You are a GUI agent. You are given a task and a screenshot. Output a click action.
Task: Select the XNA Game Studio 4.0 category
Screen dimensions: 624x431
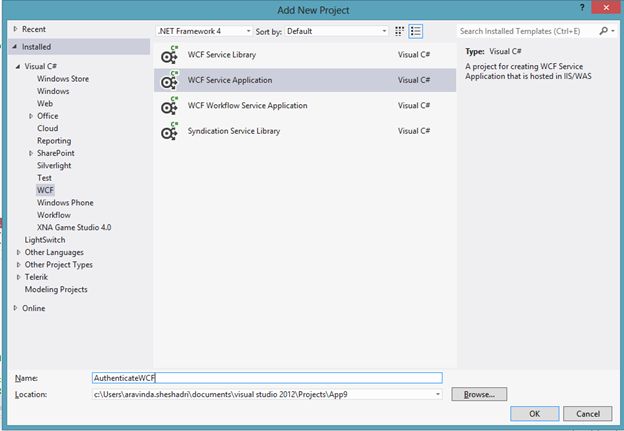74,227
